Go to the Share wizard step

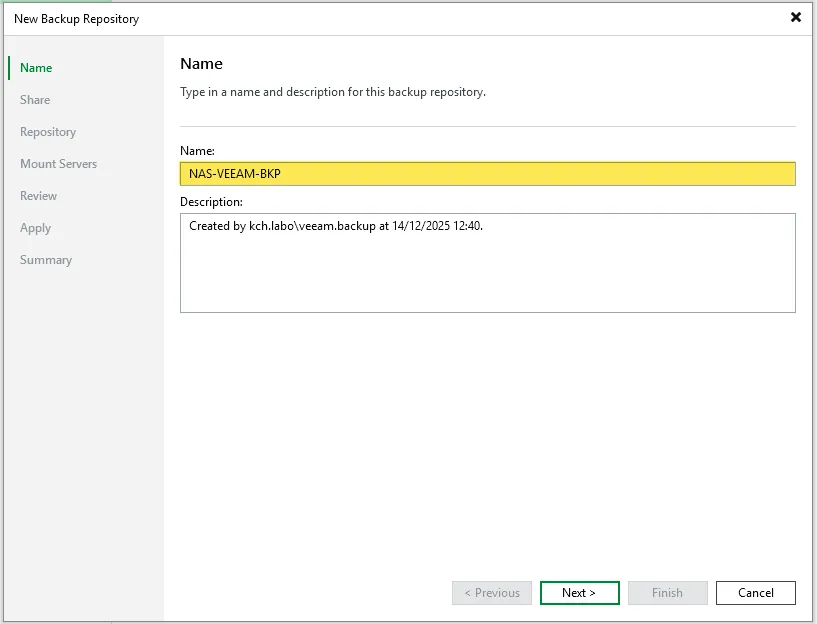click(35, 100)
